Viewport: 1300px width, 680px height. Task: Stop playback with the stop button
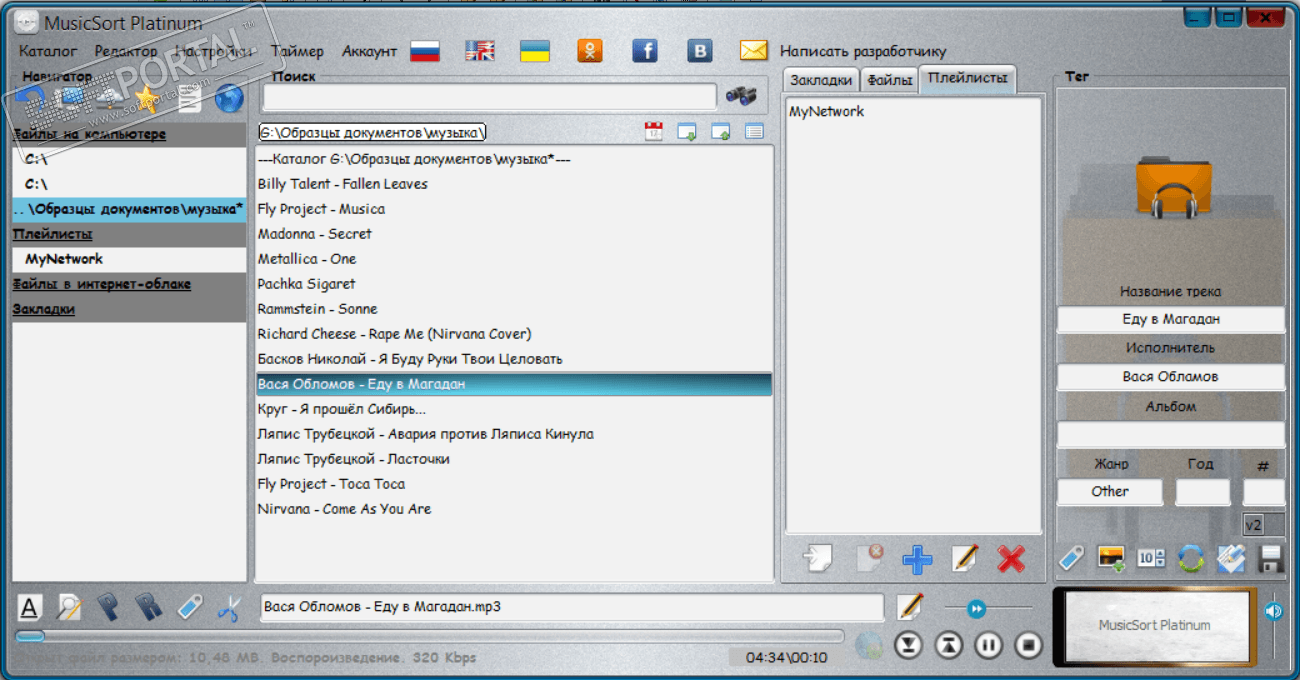[1028, 645]
